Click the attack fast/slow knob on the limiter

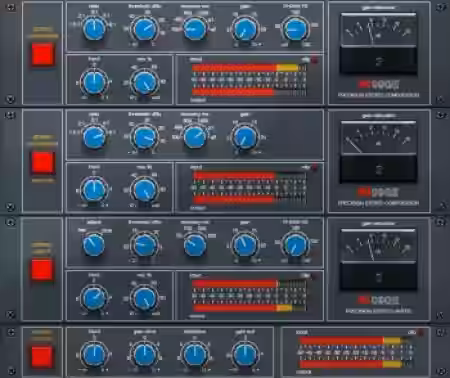(94, 245)
